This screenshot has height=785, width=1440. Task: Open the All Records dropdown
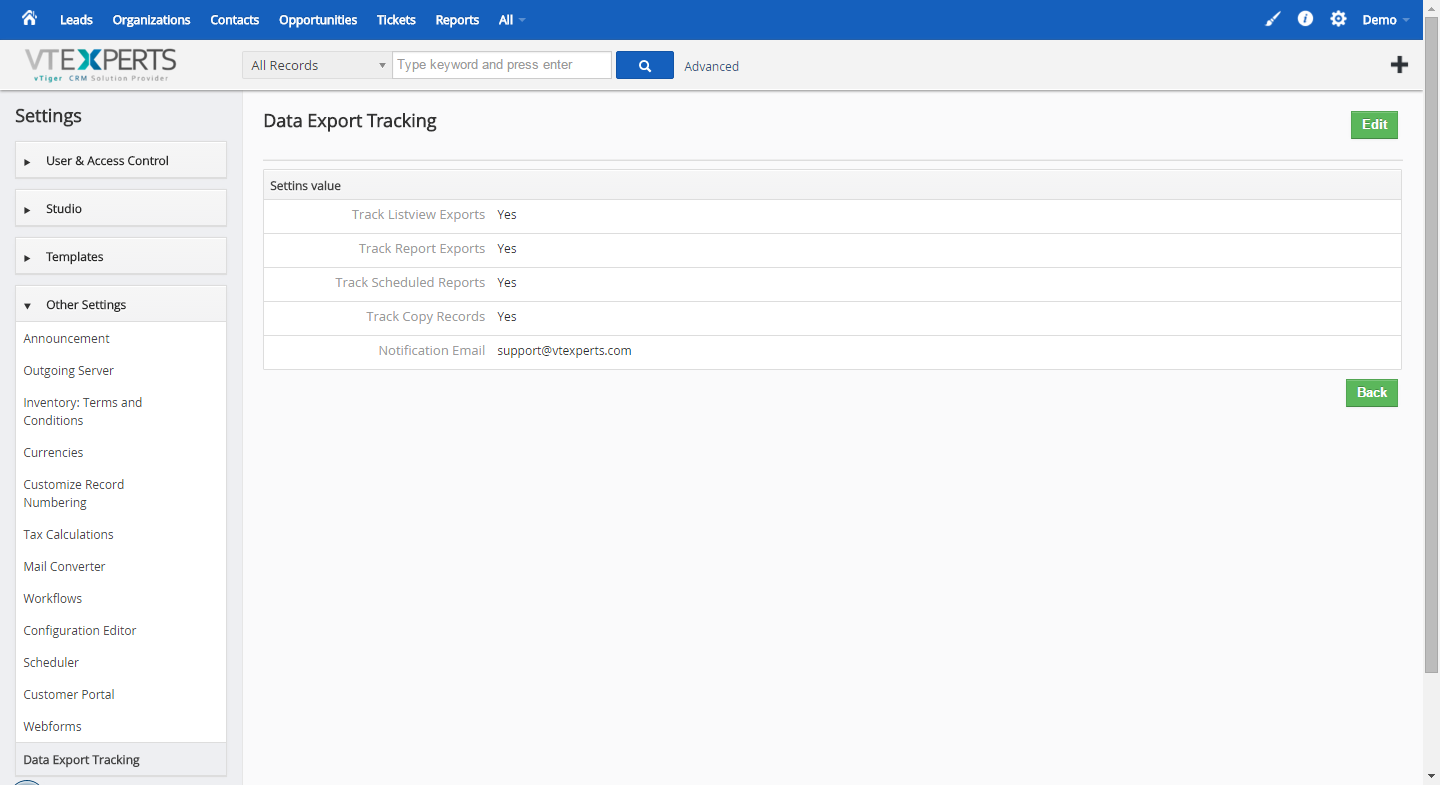pyautogui.click(x=317, y=65)
